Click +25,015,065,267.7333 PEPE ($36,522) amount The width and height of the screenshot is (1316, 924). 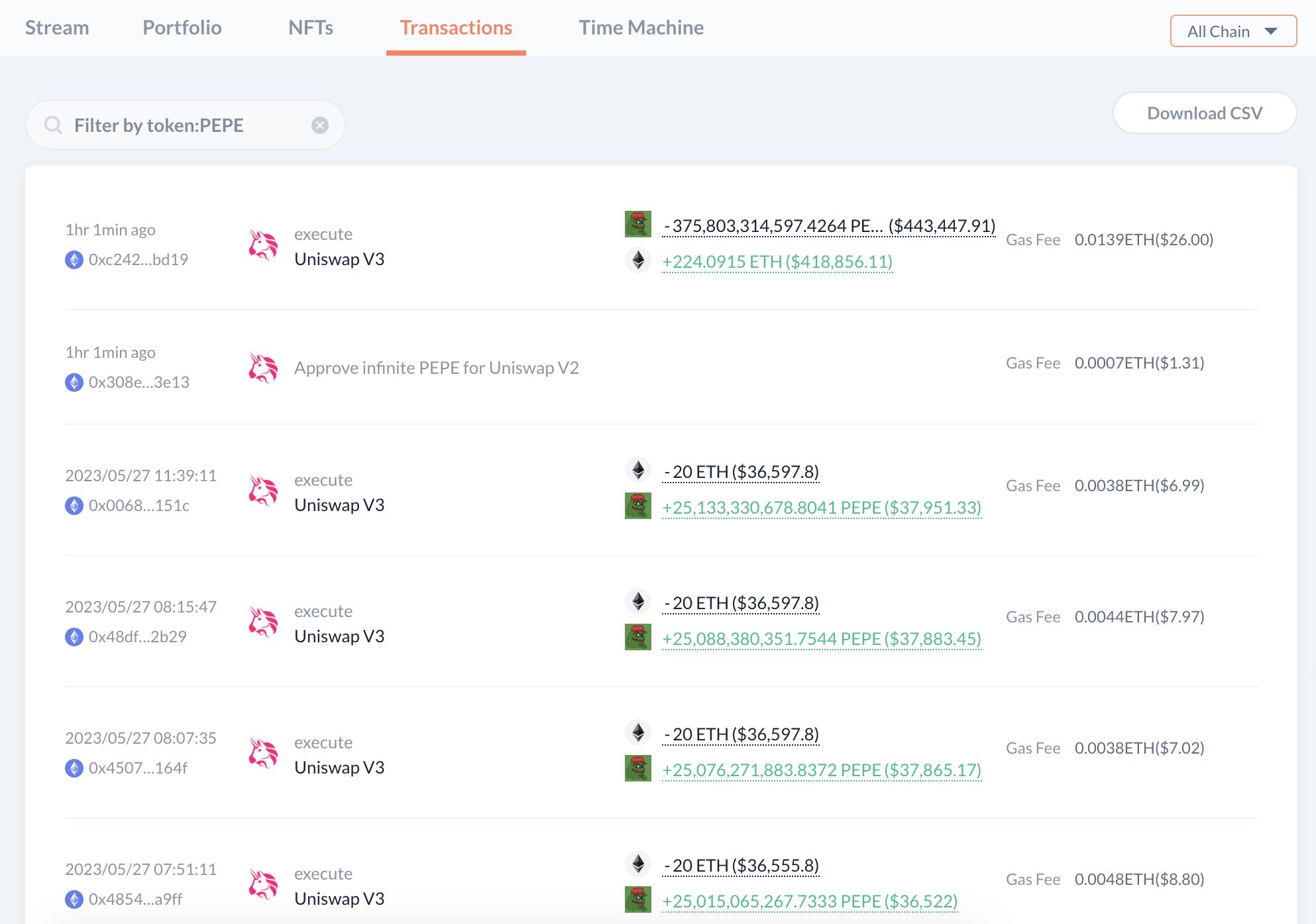click(810, 901)
